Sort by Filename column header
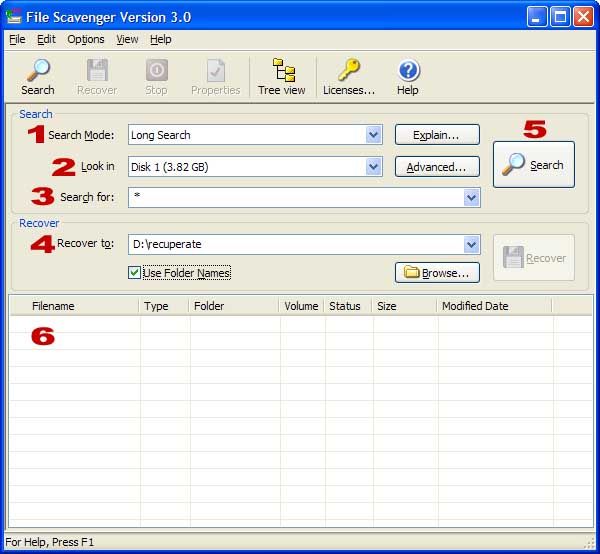 coord(74,306)
